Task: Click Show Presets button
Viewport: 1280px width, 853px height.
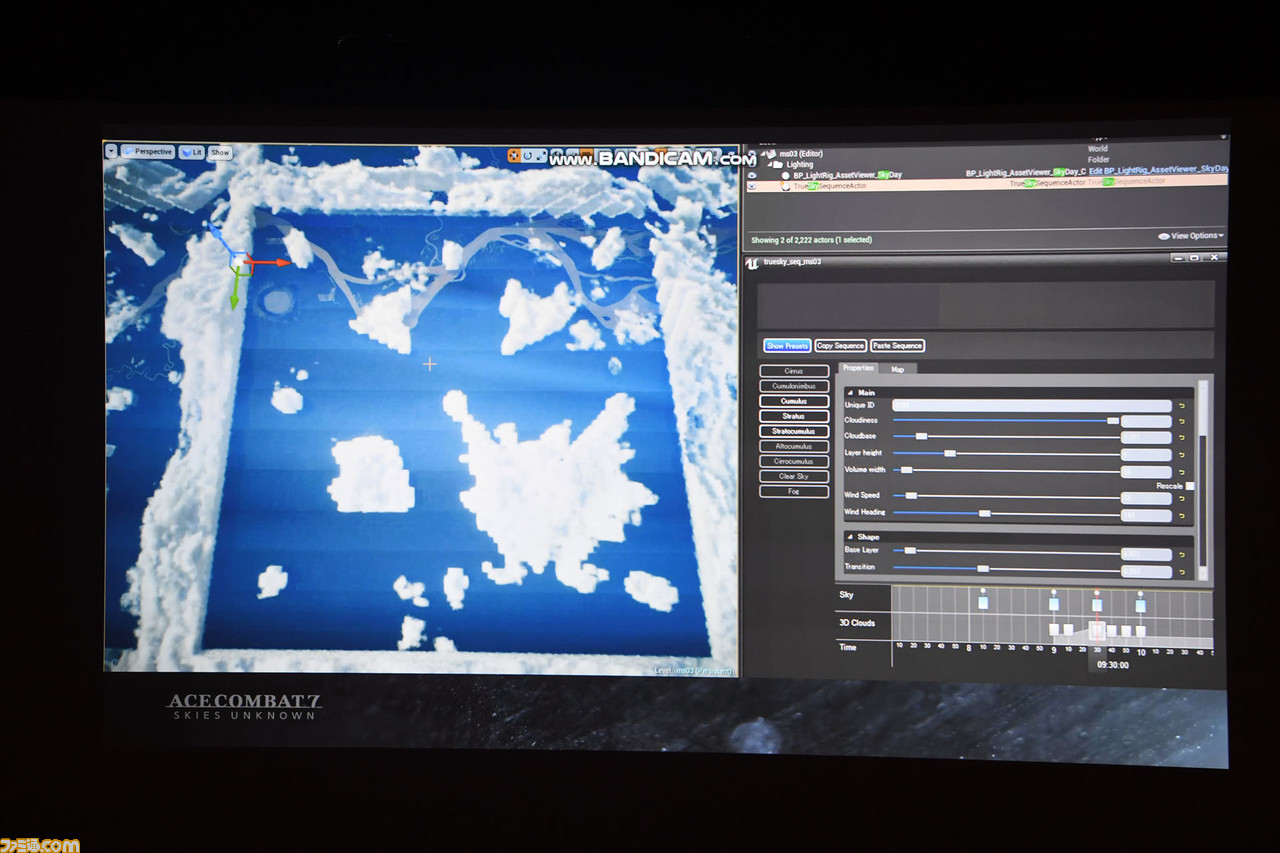Action: click(787, 346)
